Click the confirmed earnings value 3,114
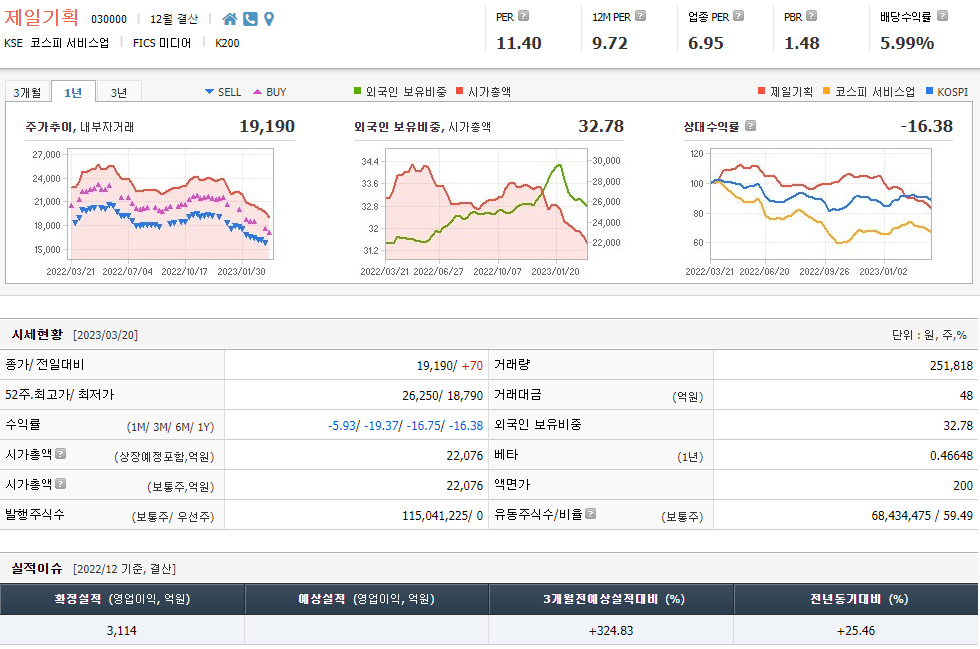This screenshot has width=980, height=649. coord(122,630)
